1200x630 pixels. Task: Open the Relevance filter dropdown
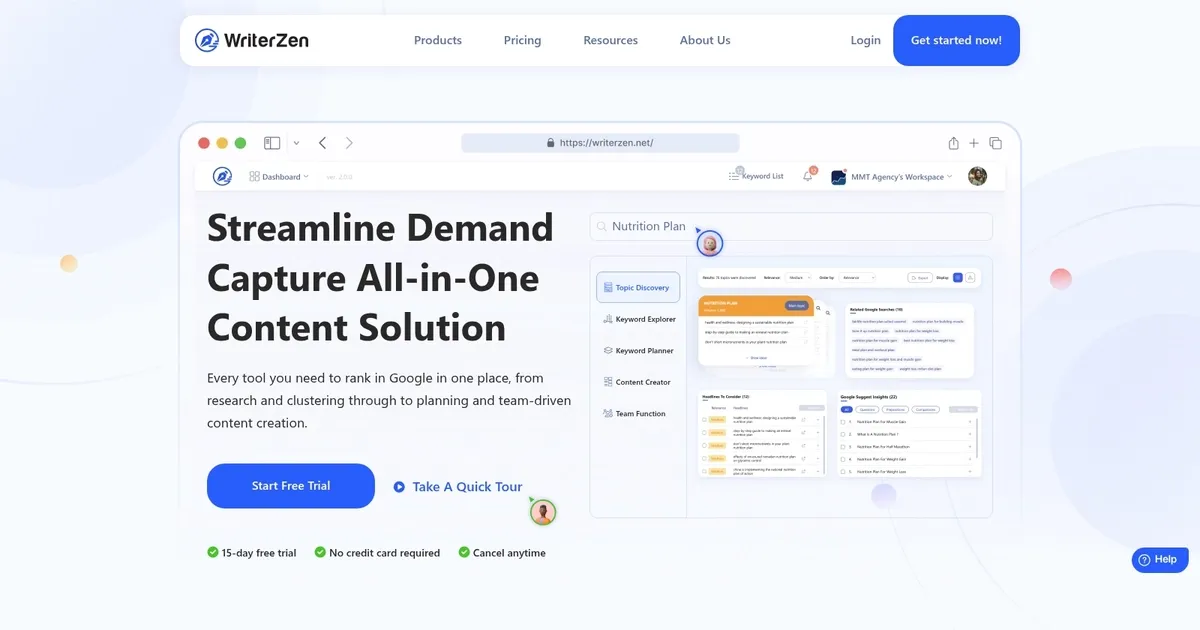point(798,277)
